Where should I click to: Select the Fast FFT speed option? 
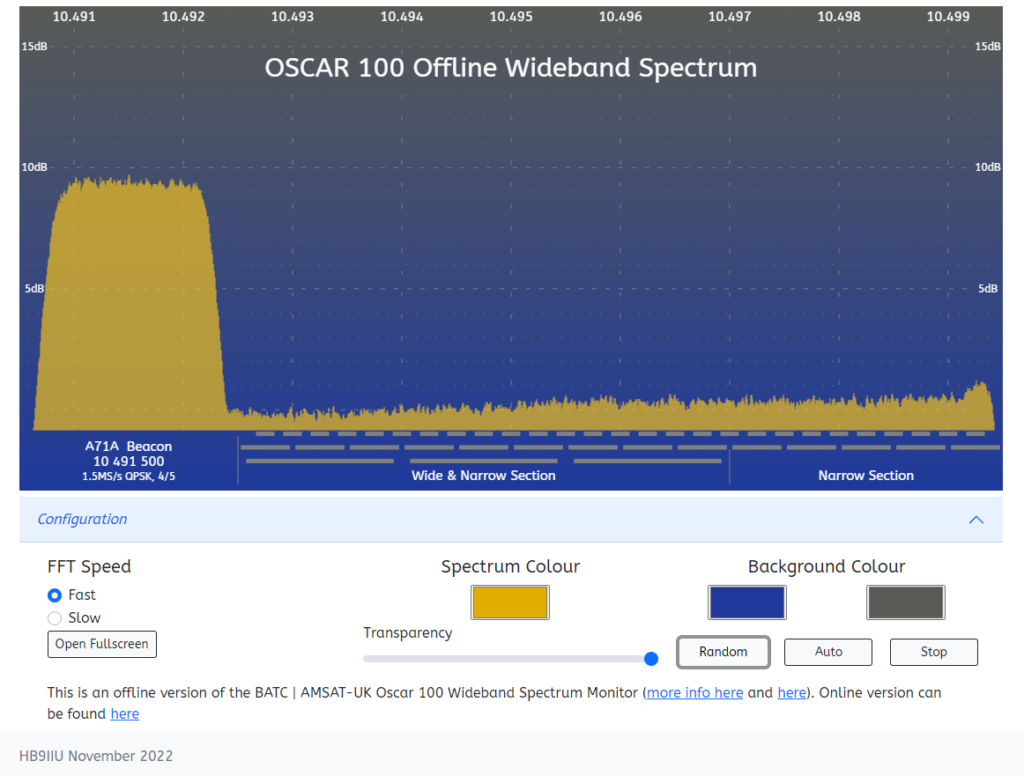pos(55,595)
